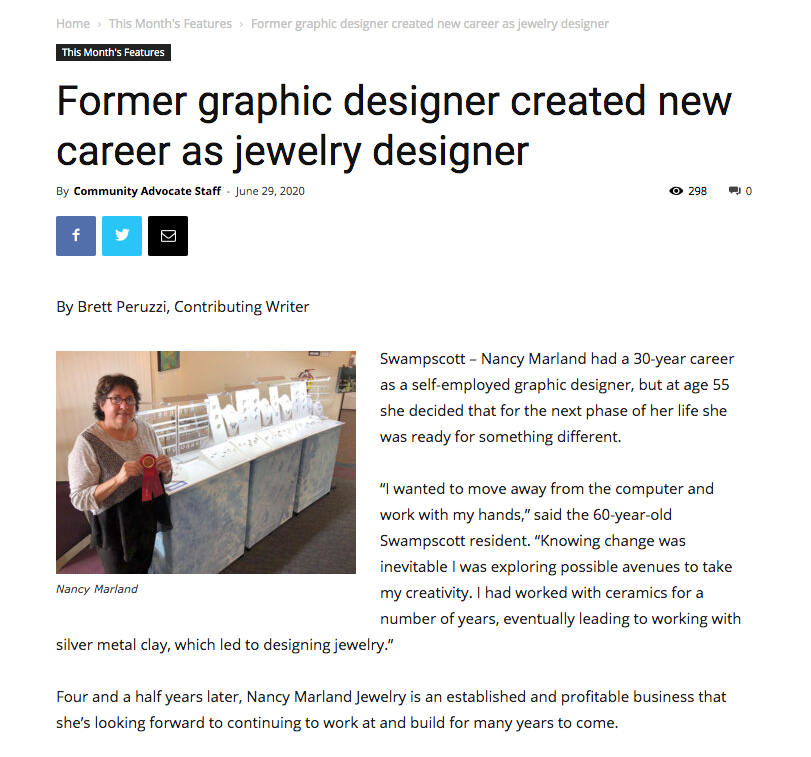
Task: Select the This Month's Features category tag
Action: click(113, 52)
